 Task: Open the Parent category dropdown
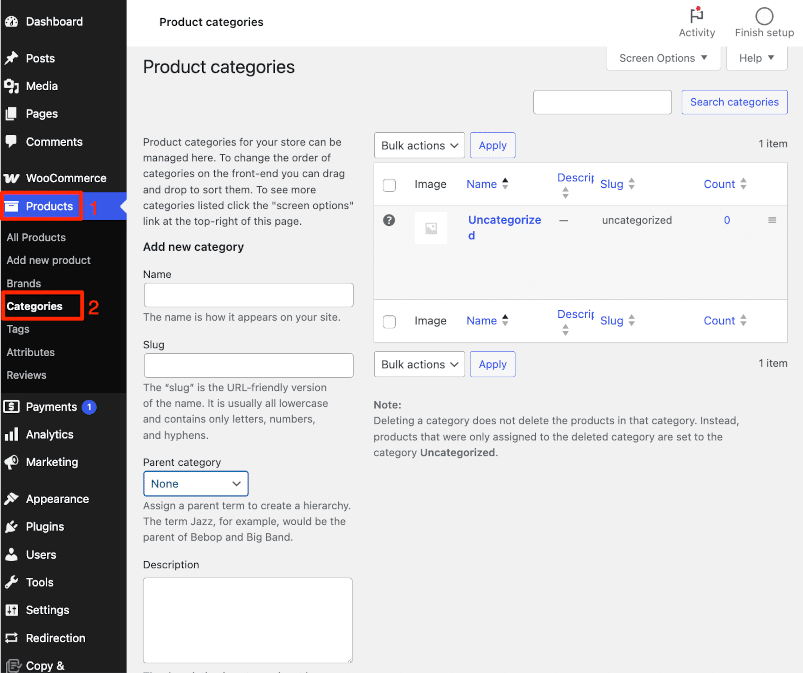click(196, 483)
